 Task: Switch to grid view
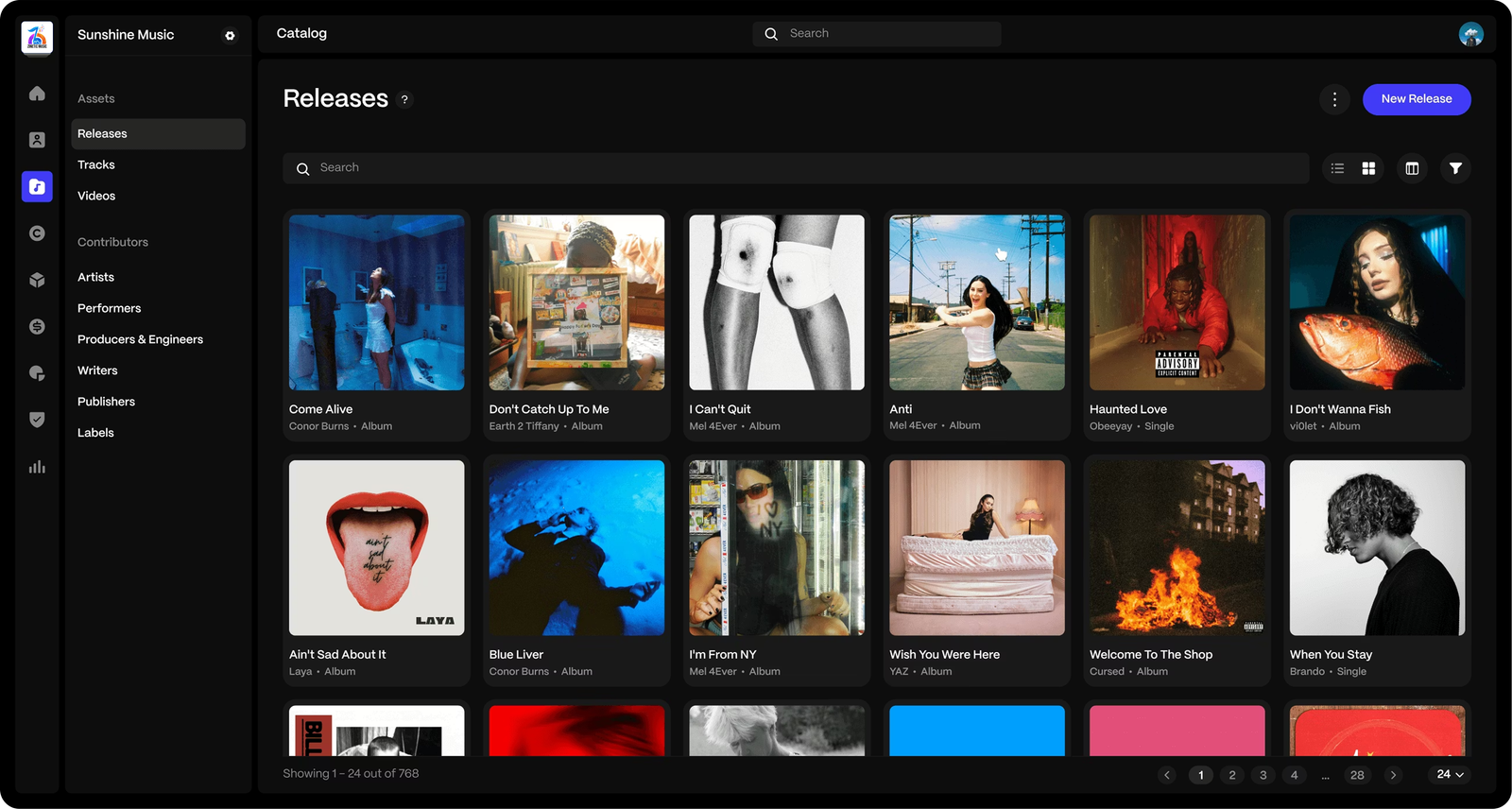[x=1368, y=168]
